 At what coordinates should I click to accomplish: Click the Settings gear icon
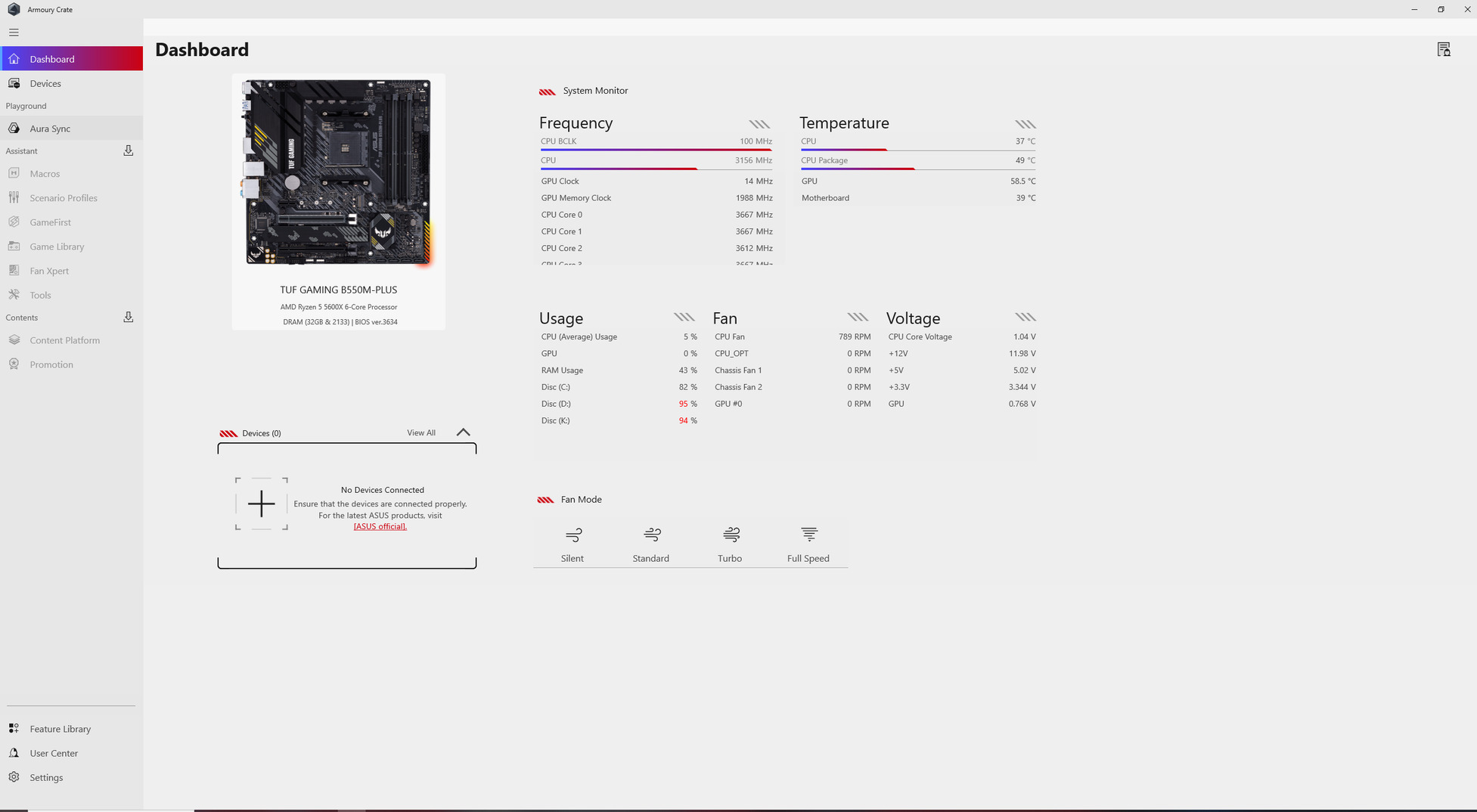[x=14, y=777]
